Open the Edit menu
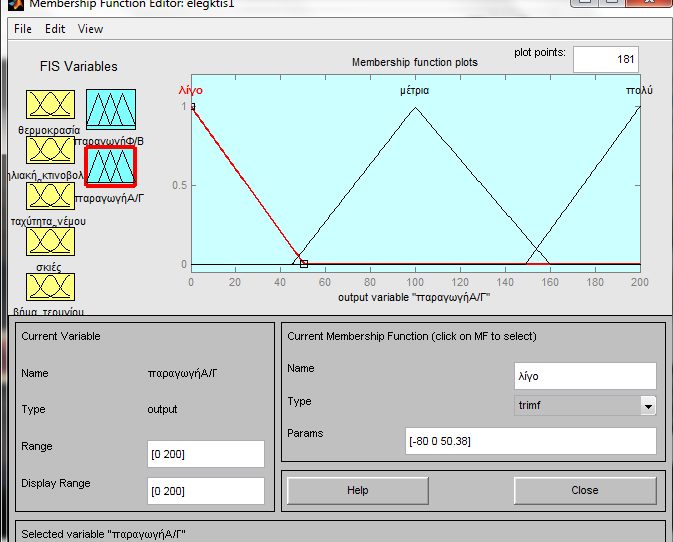This screenshot has width=673, height=542. tap(55, 29)
